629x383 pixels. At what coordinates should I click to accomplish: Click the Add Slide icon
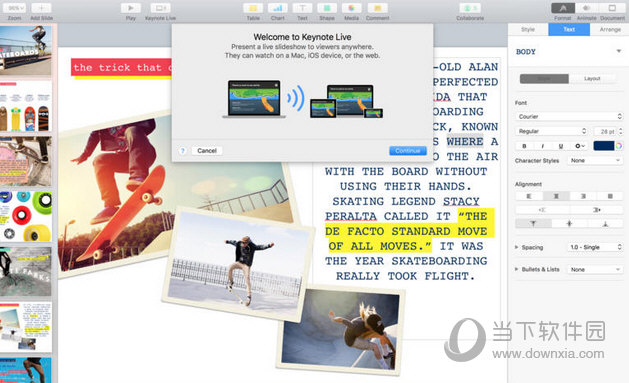[41, 8]
